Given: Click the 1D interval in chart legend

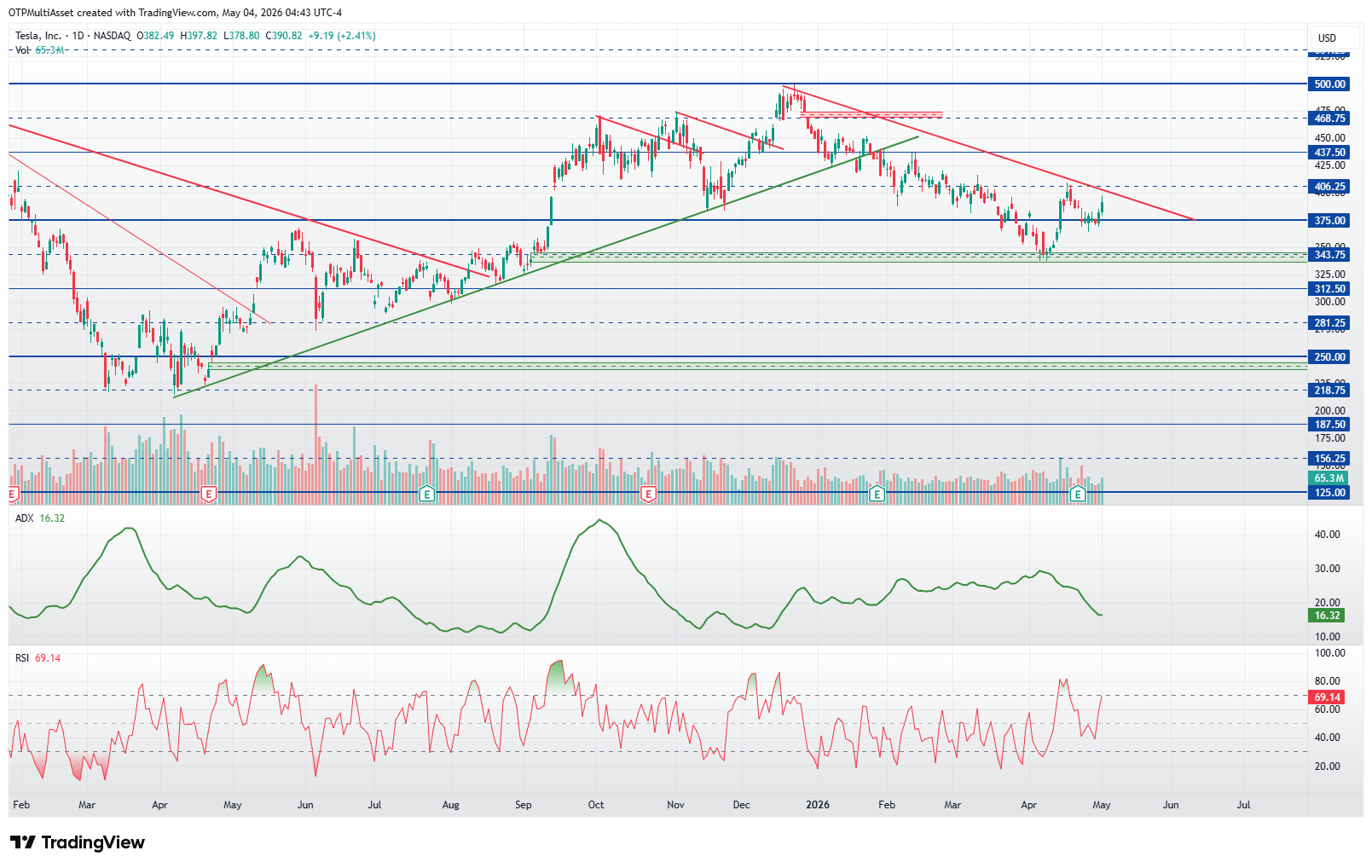Looking at the screenshot, I should coord(78,36).
